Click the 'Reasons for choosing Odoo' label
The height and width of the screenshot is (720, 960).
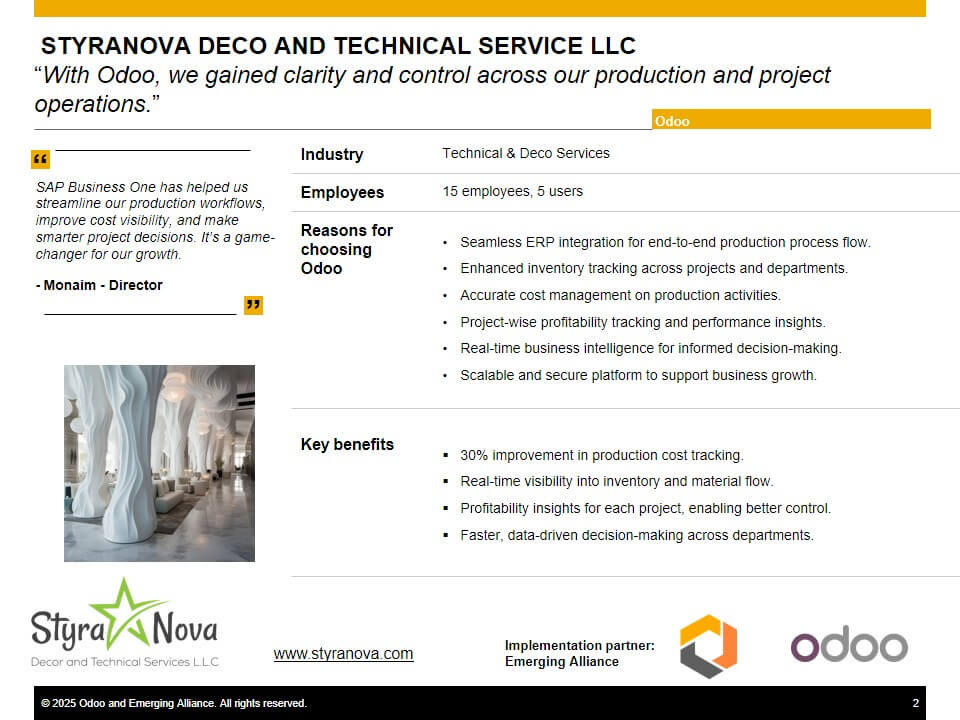click(347, 249)
